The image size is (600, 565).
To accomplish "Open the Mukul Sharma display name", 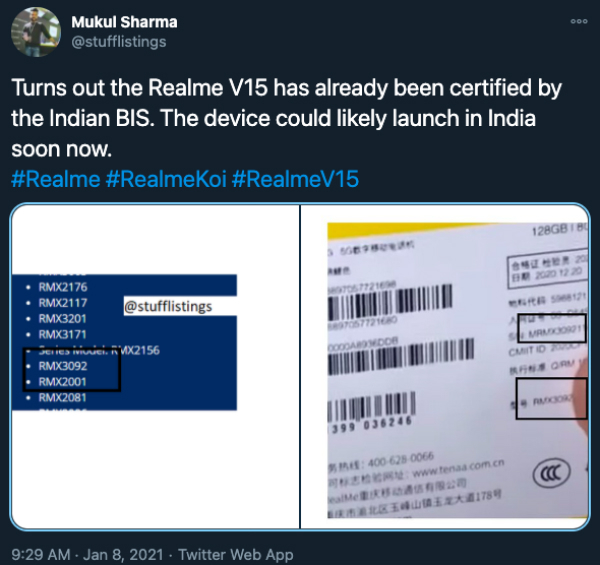I will click(124, 22).
